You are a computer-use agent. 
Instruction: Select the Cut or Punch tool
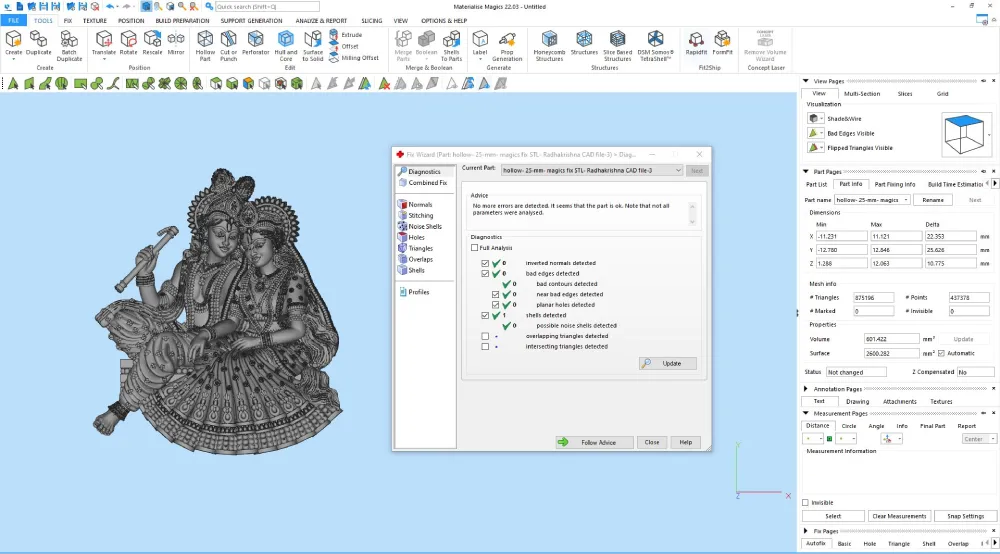click(x=228, y=46)
